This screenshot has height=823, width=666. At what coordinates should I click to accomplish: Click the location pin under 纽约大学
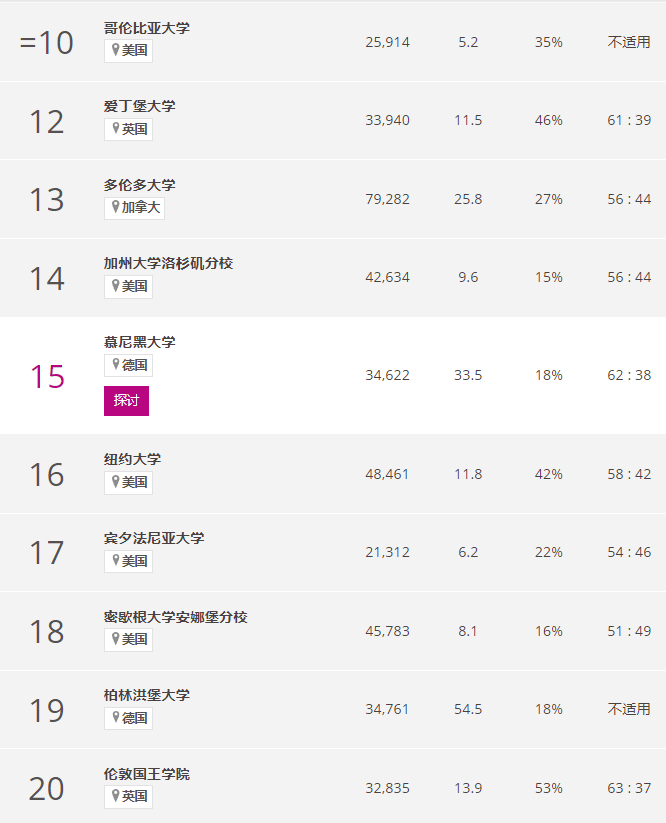tap(115, 481)
